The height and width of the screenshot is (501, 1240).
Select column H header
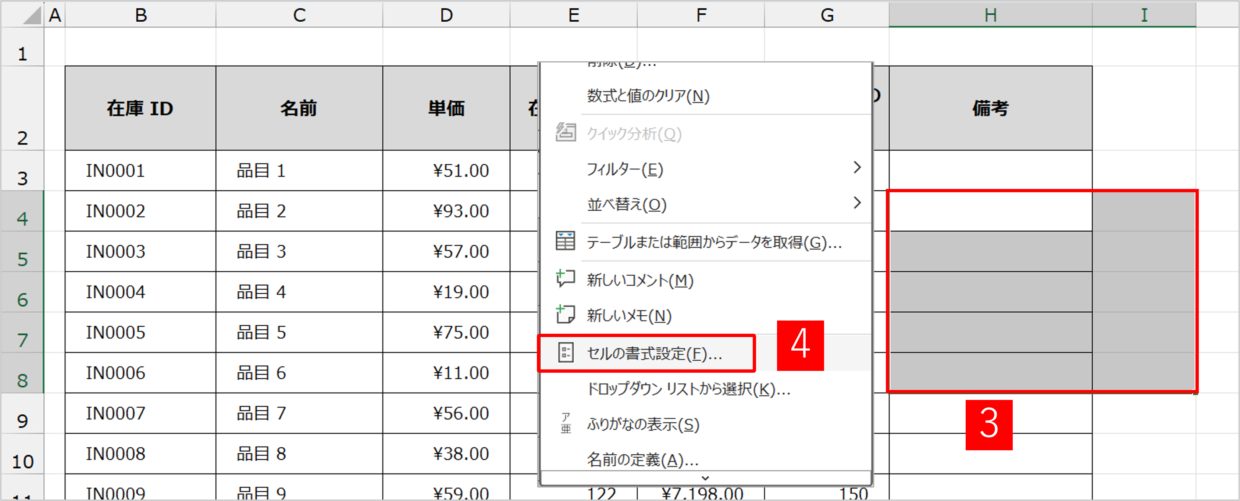pyautogui.click(x=990, y=14)
